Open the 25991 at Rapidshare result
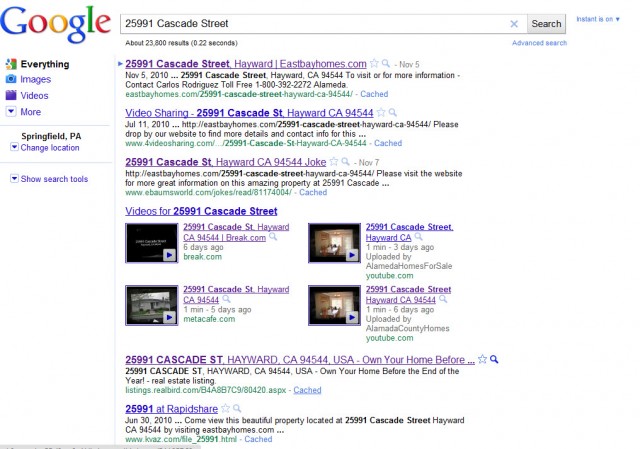This screenshot has width=640, height=449. [171, 409]
